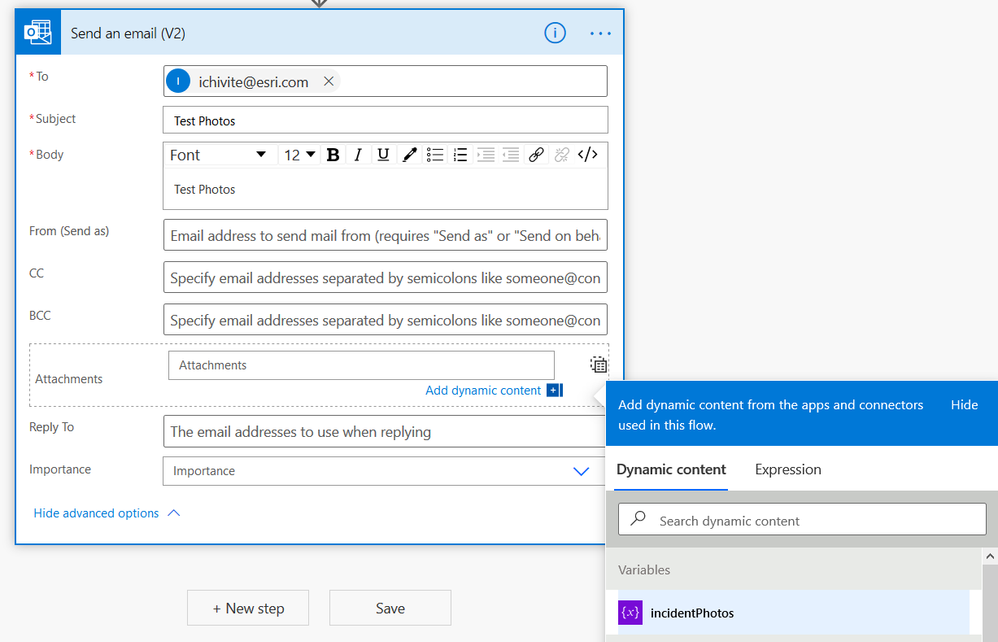Hide the dynamic content panel
This screenshot has height=642, width=998.
(964, 405)
